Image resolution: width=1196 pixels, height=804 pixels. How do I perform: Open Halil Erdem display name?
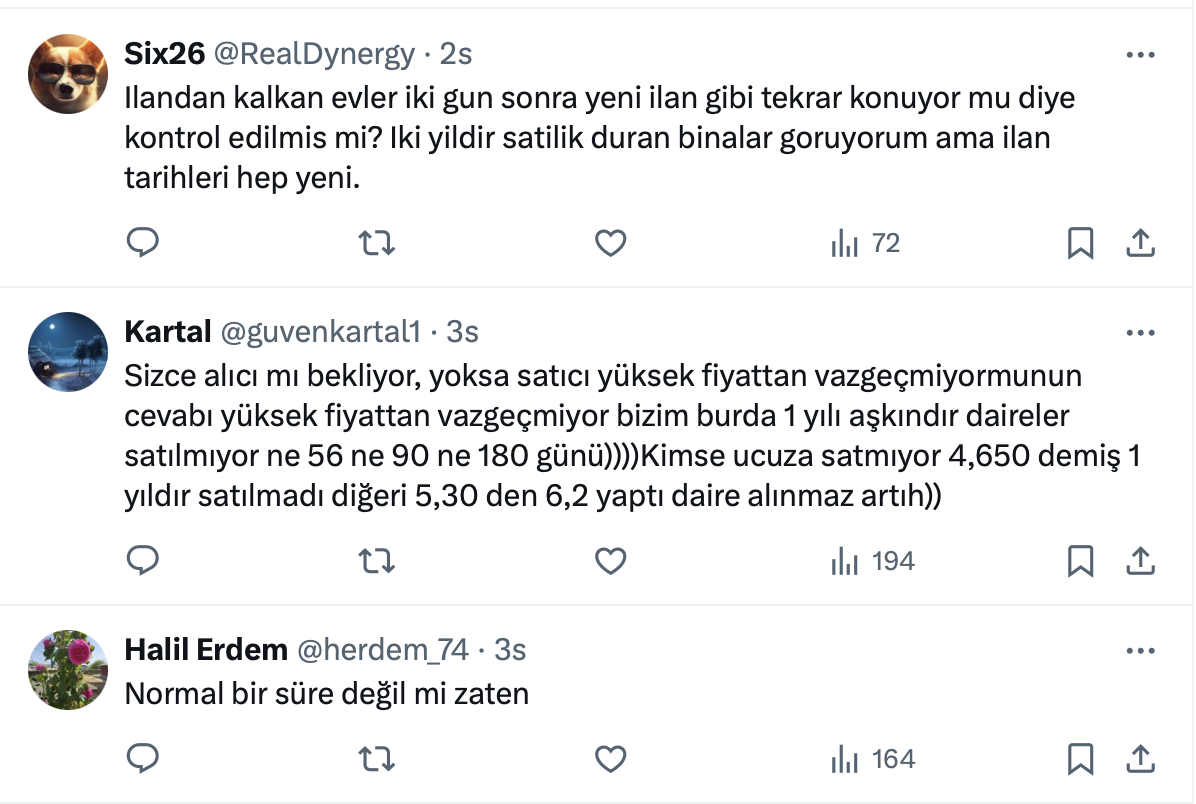pyautogui.click(x=205, y=650)
